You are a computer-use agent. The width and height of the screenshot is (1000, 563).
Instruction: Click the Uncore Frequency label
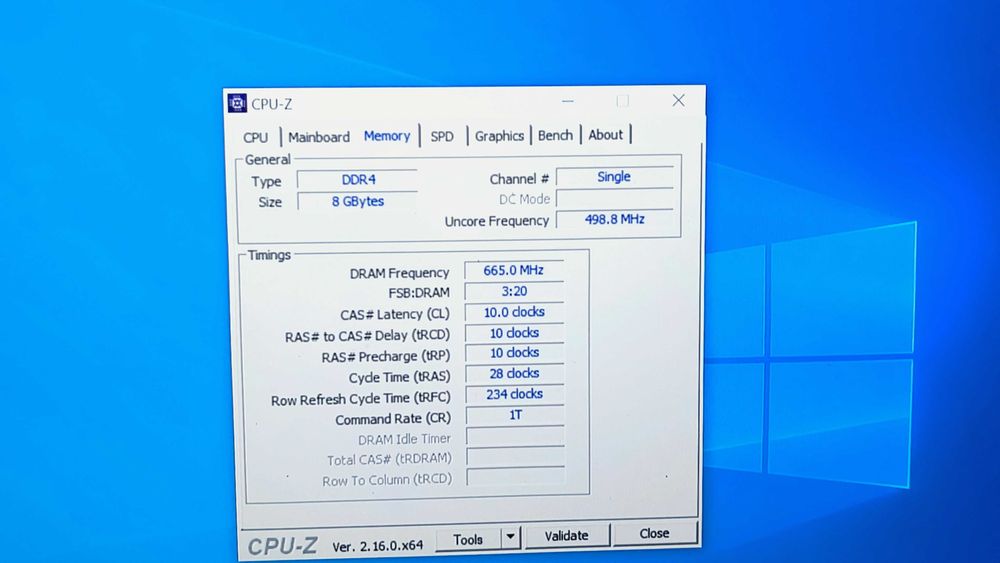[x=497, y=221]
